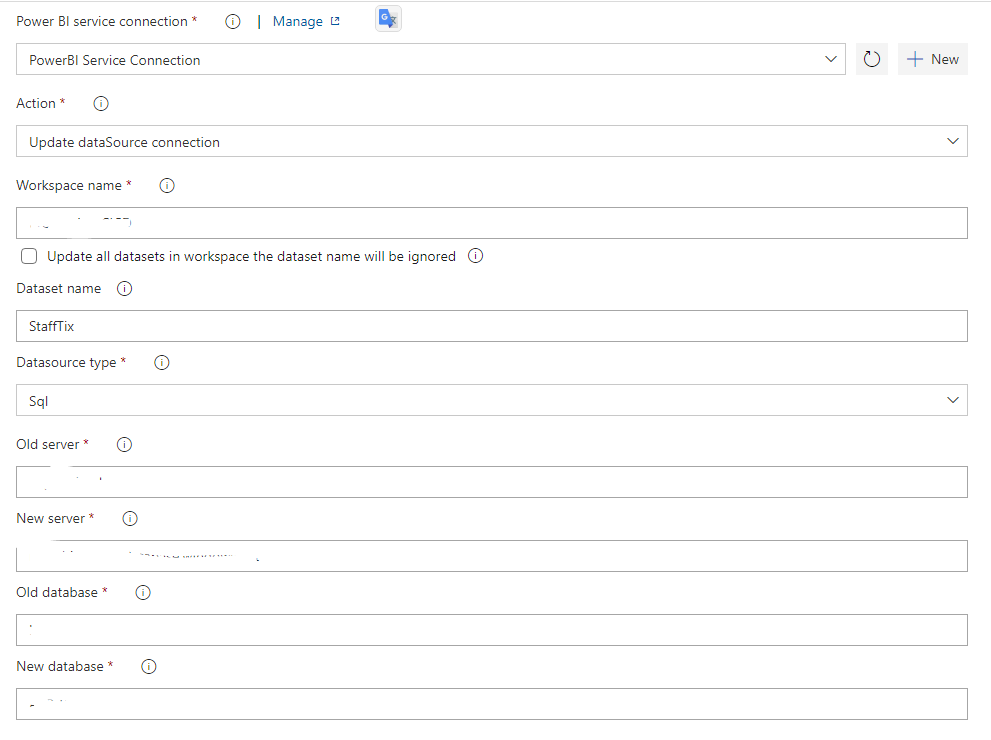Click info icon beside Workspace name

167,186
